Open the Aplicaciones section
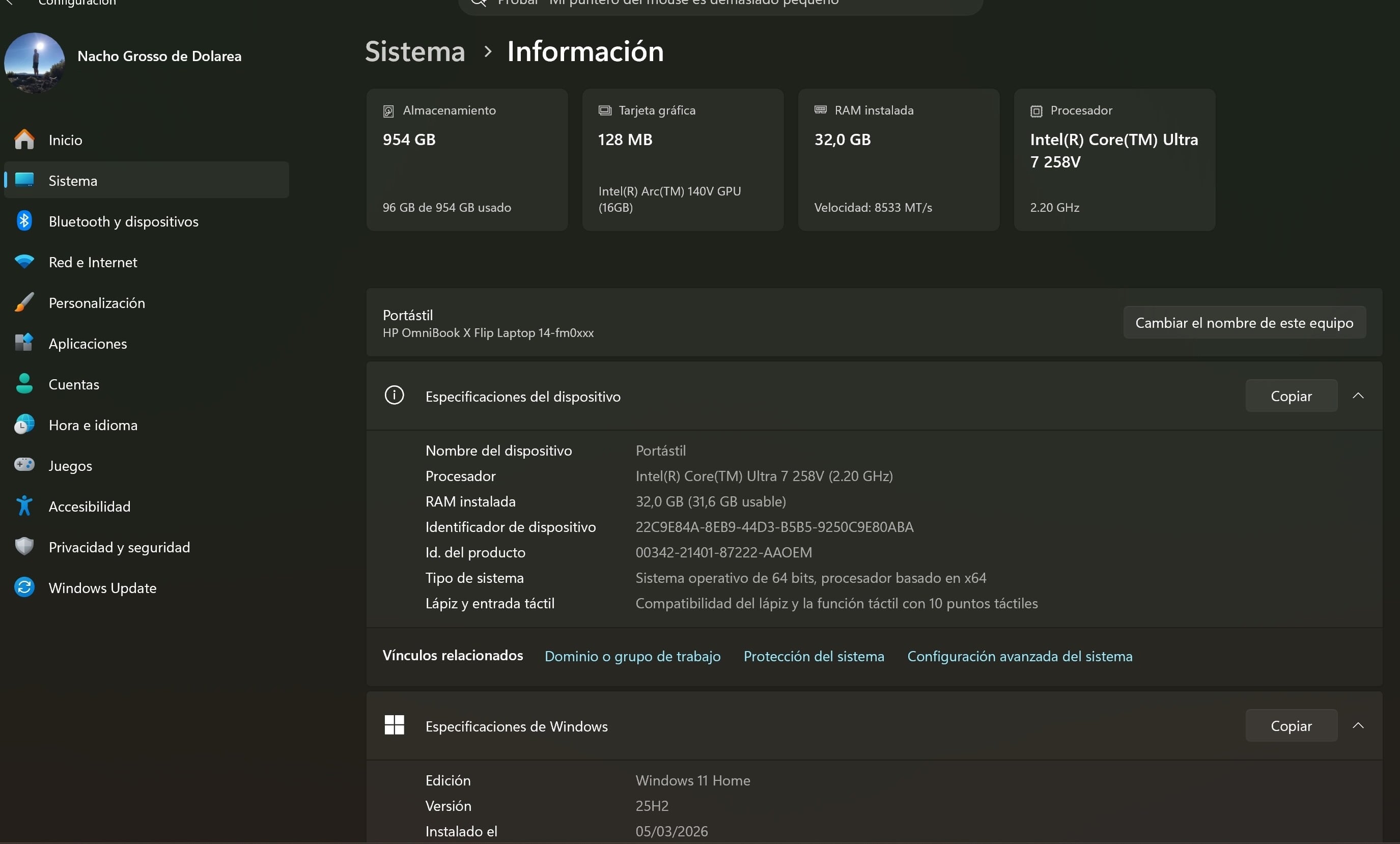The width and height of the screenshot is (1400, 844). pos(147,343)
